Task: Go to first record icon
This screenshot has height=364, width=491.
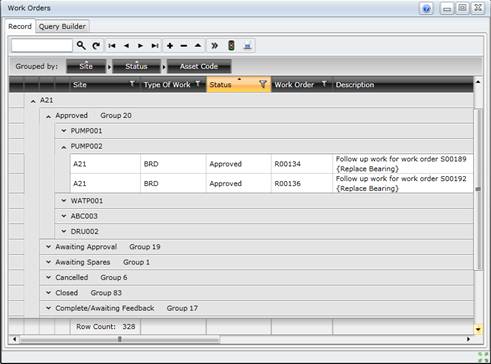Action: click(112, 46)
